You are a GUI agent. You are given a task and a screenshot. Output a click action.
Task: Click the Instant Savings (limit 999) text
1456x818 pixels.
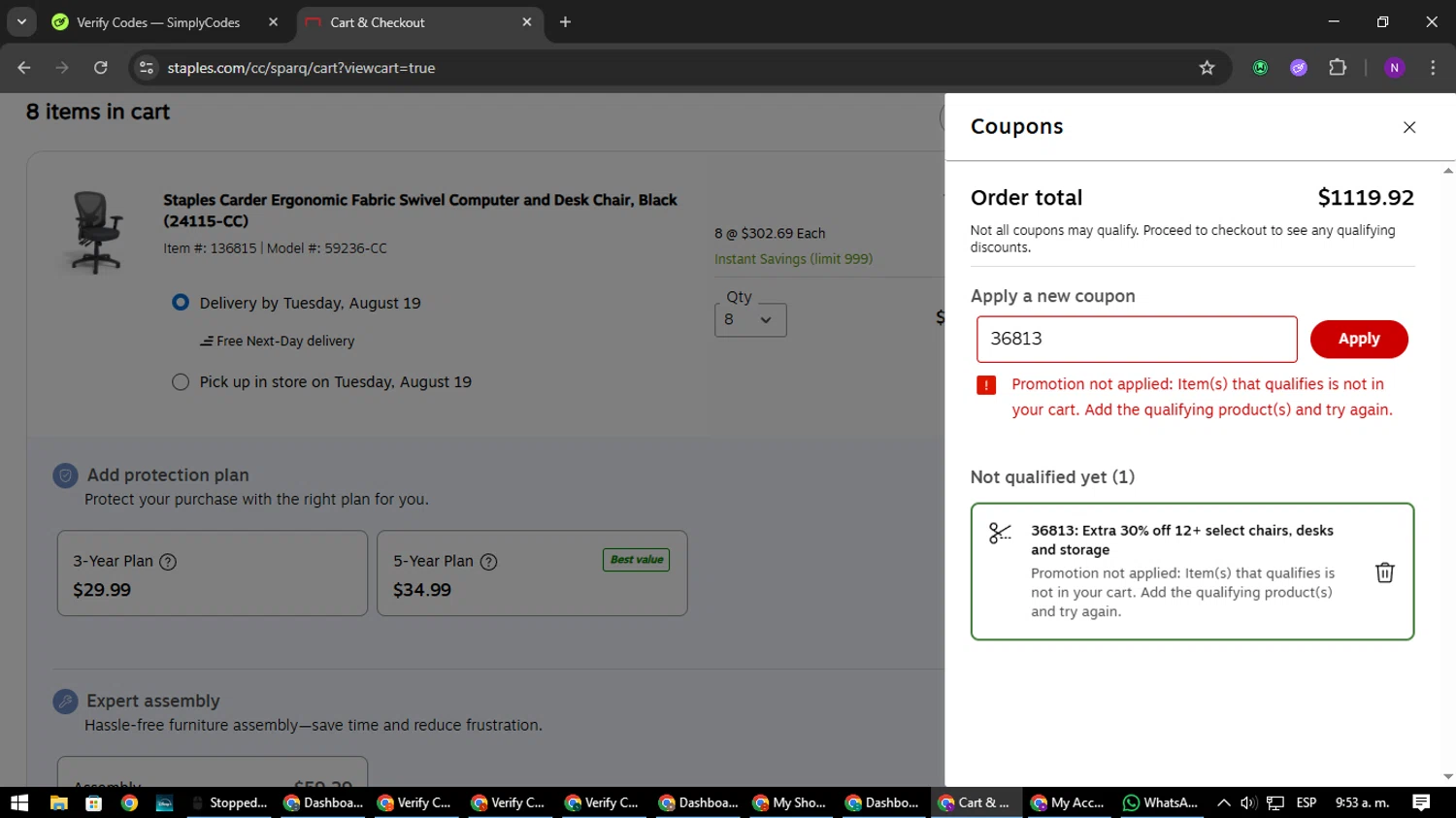point(793,259)
